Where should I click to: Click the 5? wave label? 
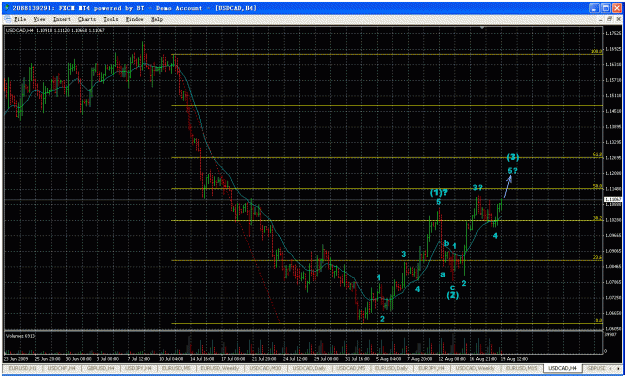(513, 171)
